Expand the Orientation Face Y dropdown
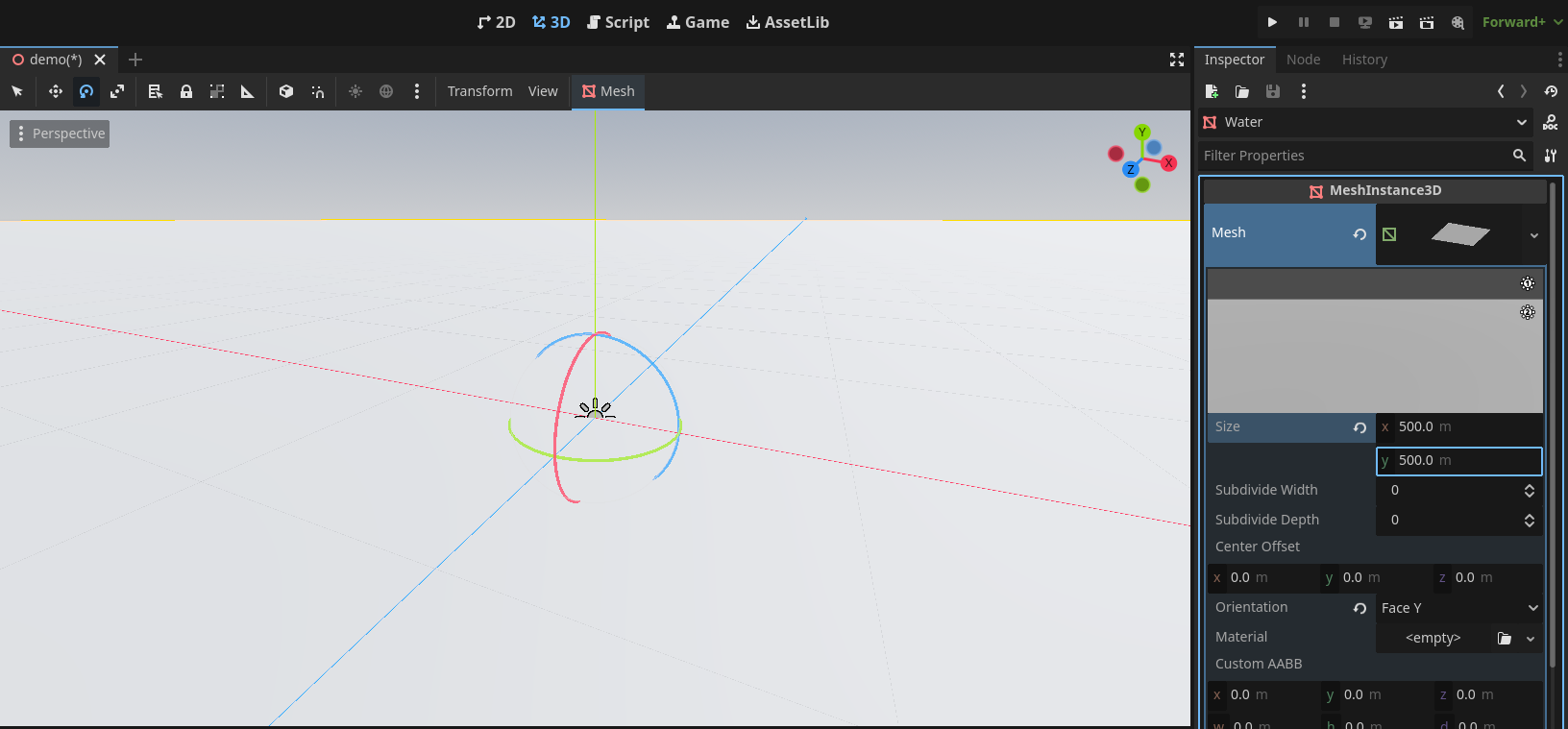The image size is (1568, 729). coord(1458,608)
